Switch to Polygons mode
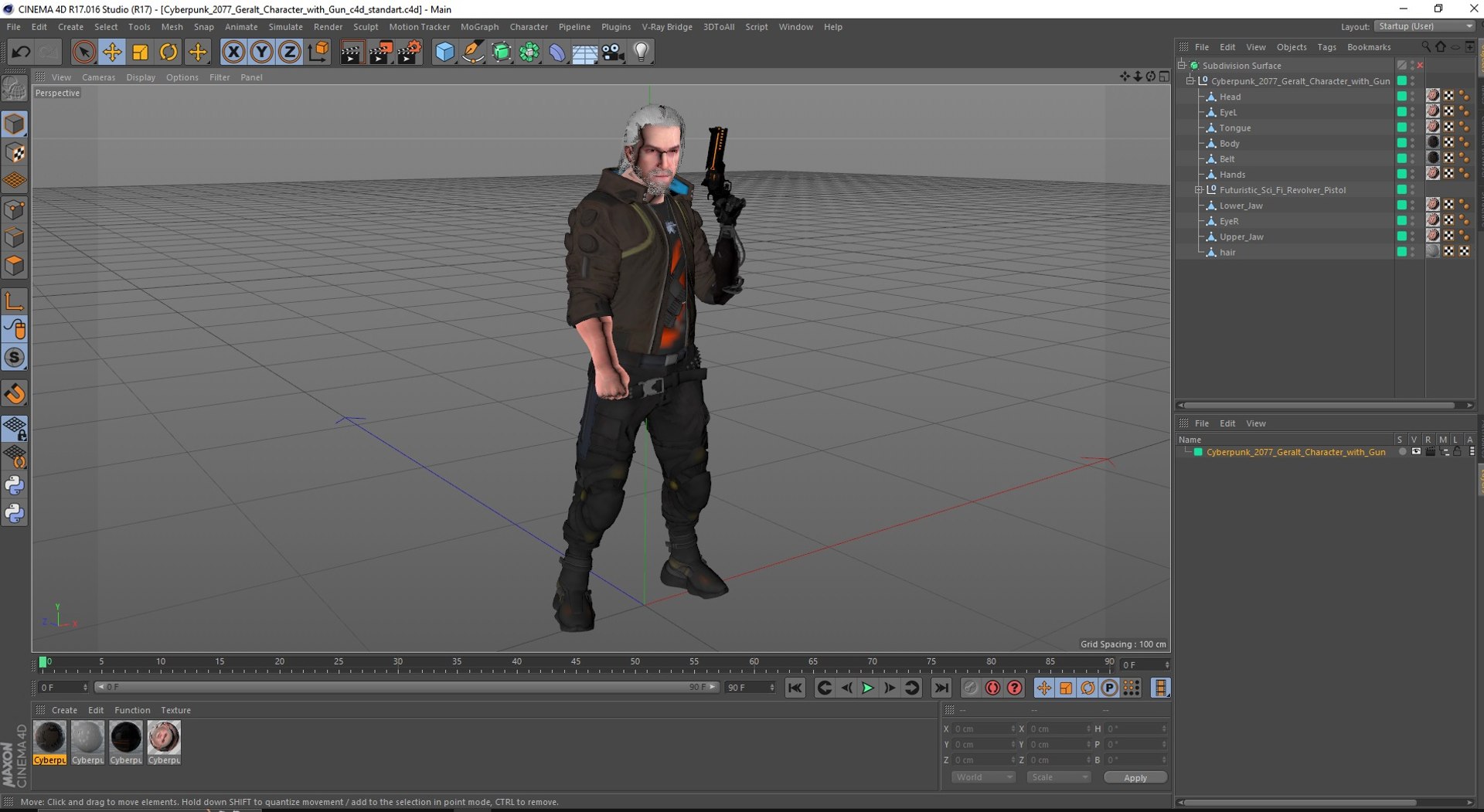 (x=15, y=266)
